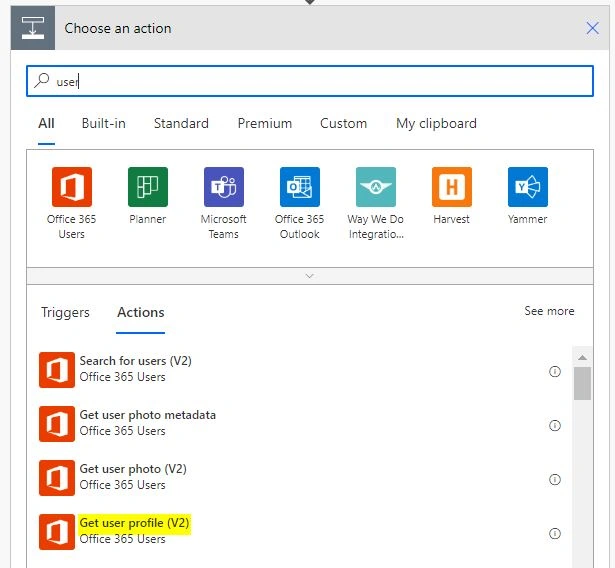Switch to the Built-in tab
Screen dimensions: 615x568
point(104,124)
